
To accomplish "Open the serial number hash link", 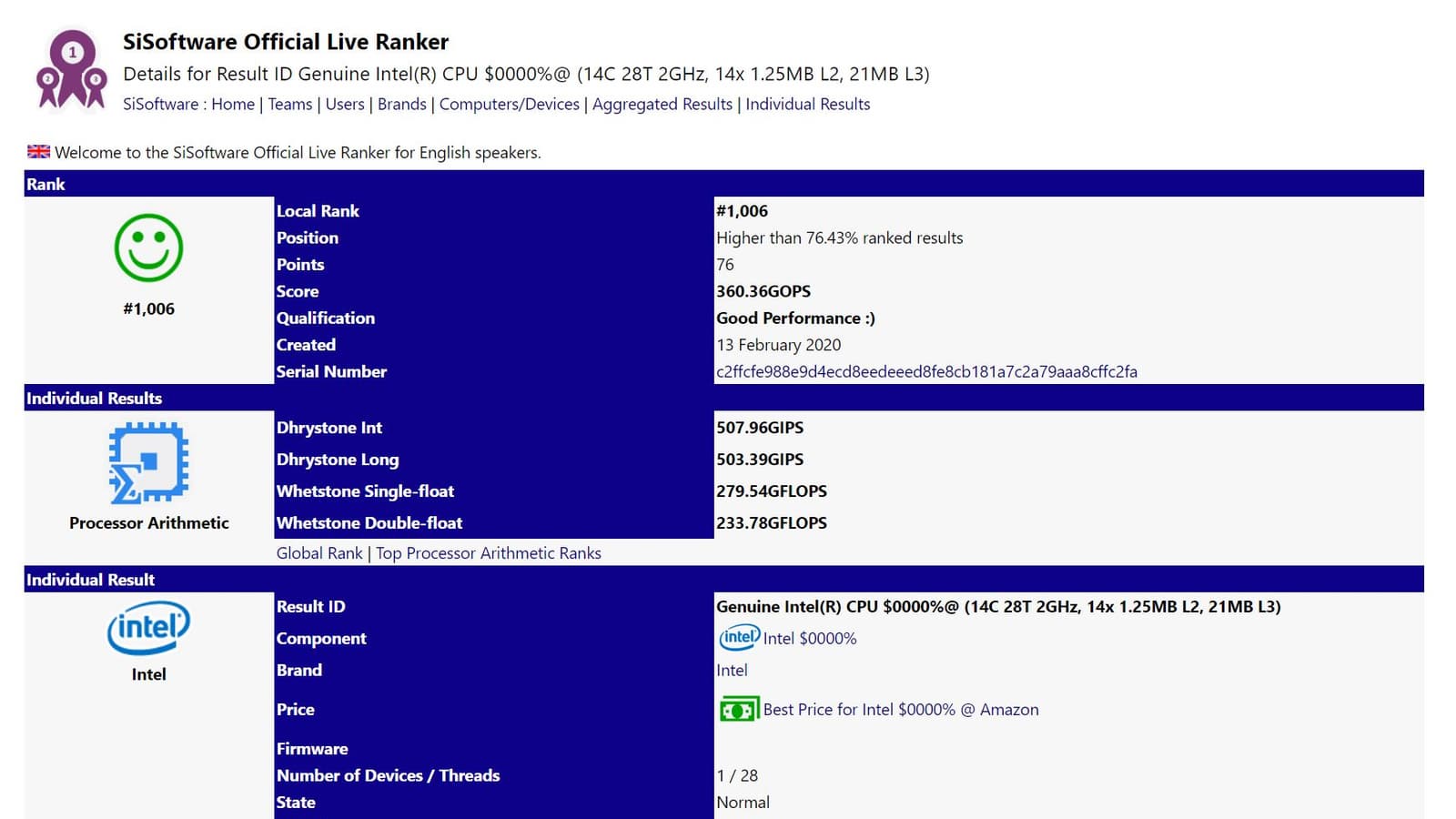I will [x=926, y=371].
